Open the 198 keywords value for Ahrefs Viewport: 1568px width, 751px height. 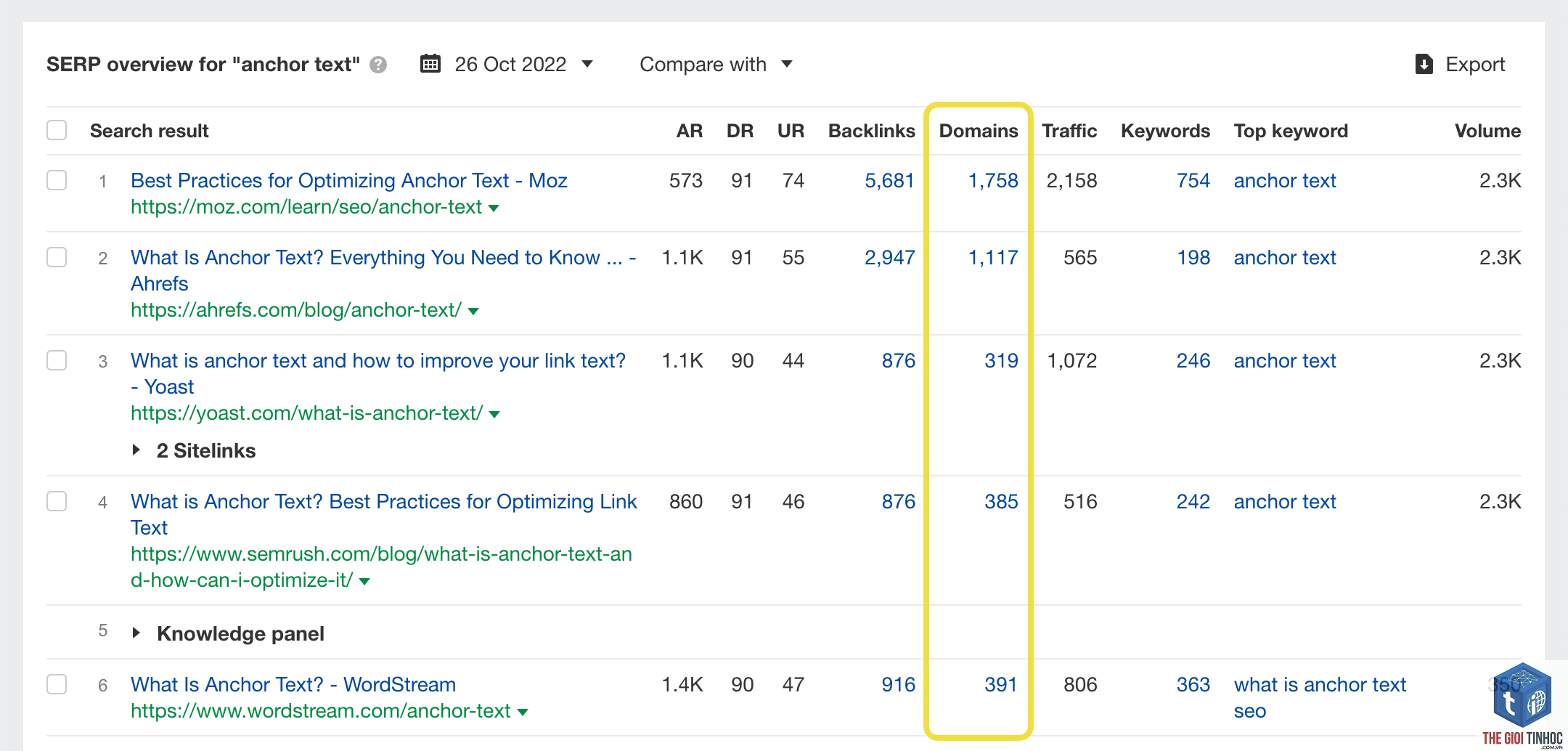click(1193, 257)
